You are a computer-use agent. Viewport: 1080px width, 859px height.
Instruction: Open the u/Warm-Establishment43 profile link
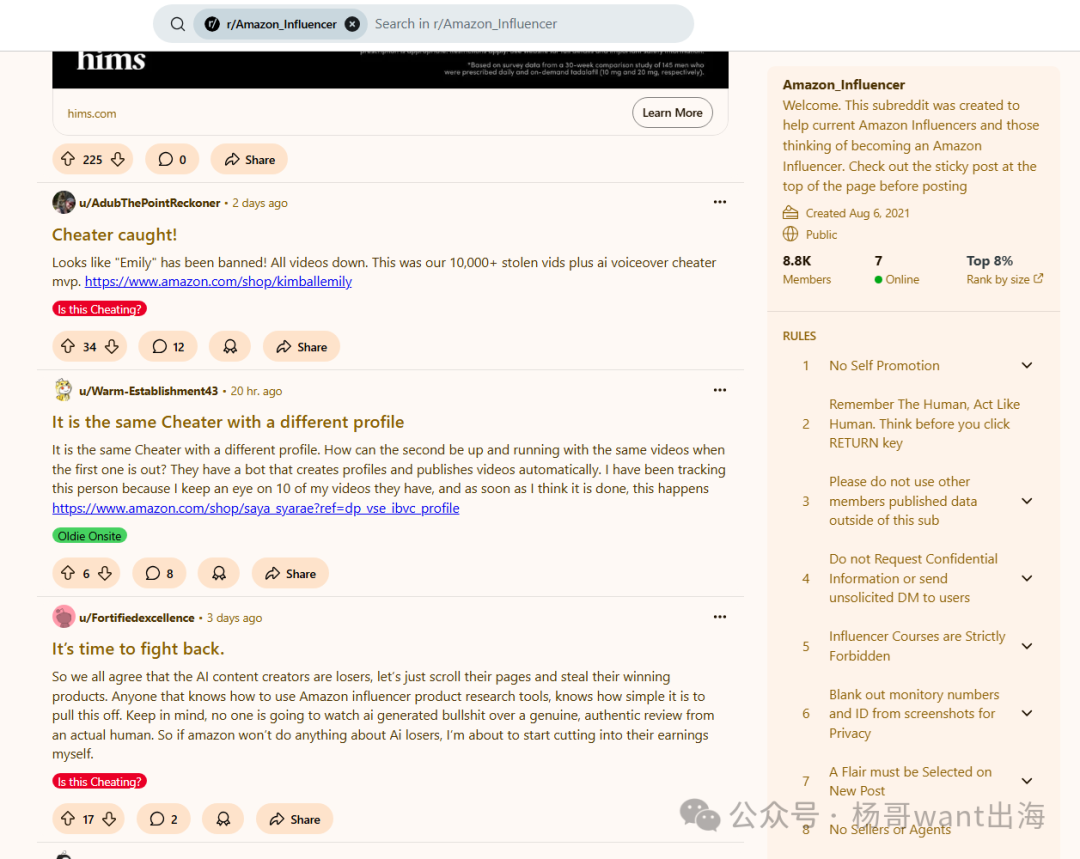pos(148,391)
